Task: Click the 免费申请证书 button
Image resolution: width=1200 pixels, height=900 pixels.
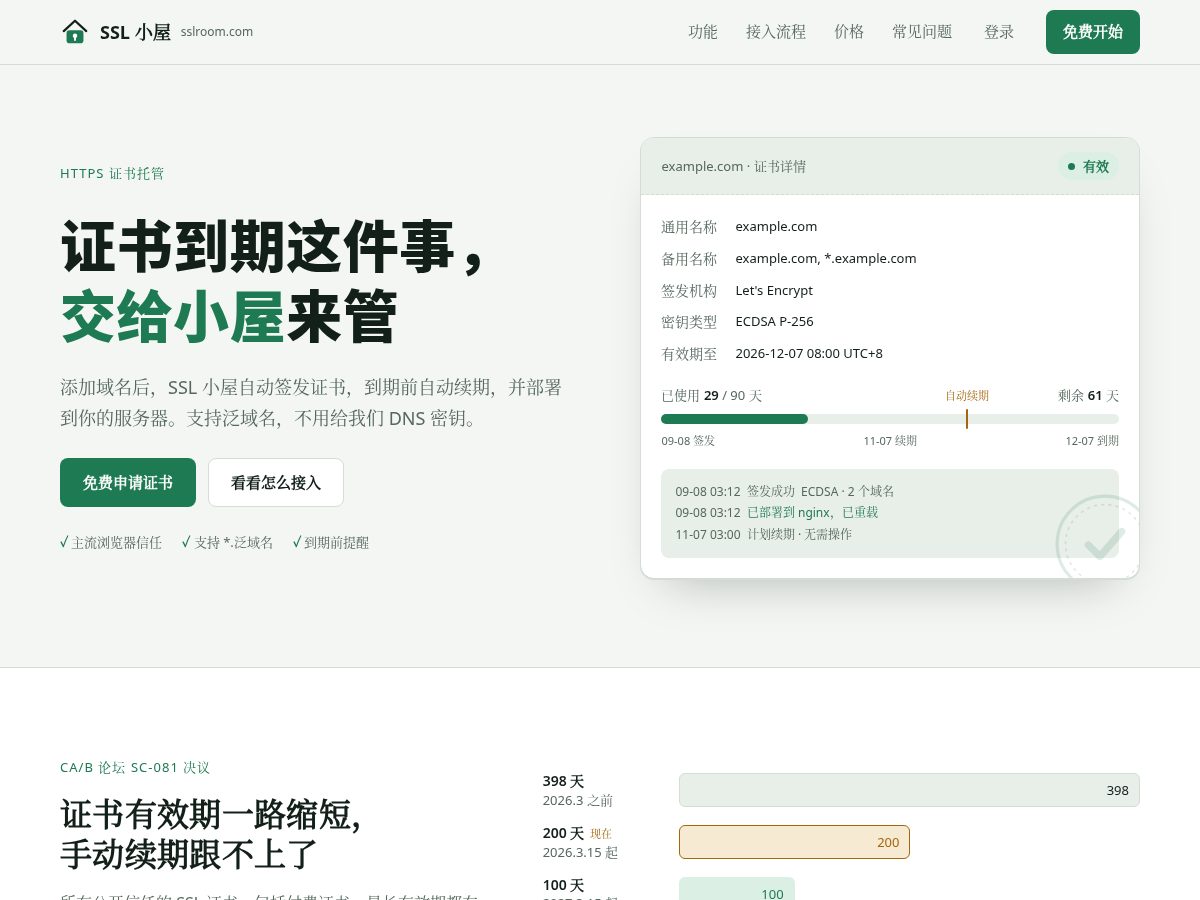Action: coord(128,483)
